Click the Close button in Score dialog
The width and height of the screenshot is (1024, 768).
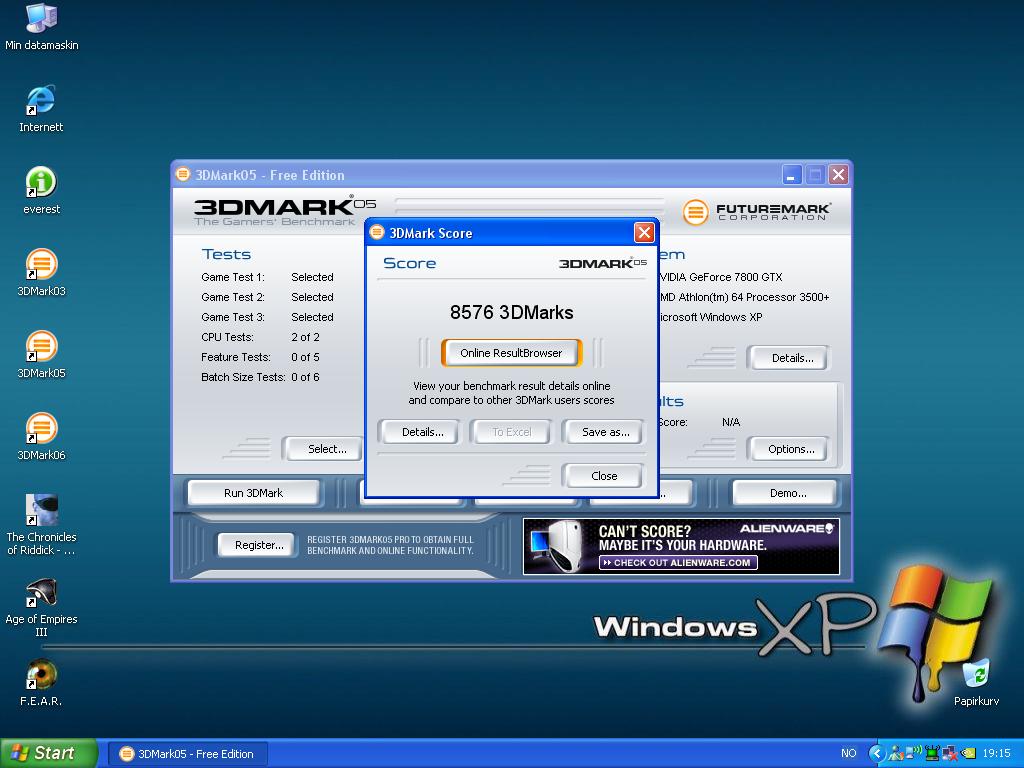tap(604, 475)
